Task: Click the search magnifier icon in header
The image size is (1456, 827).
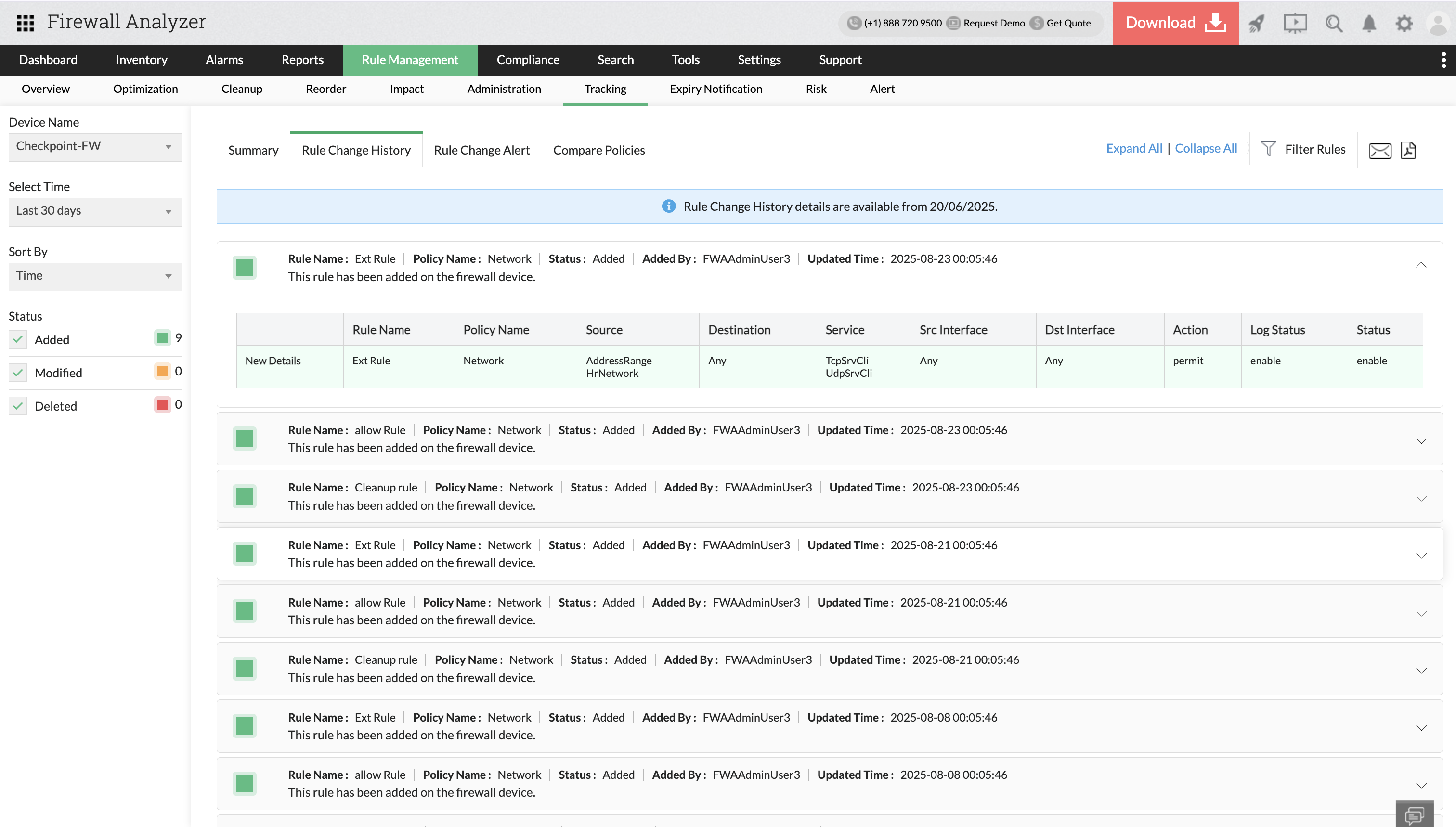Action: 1334,23
